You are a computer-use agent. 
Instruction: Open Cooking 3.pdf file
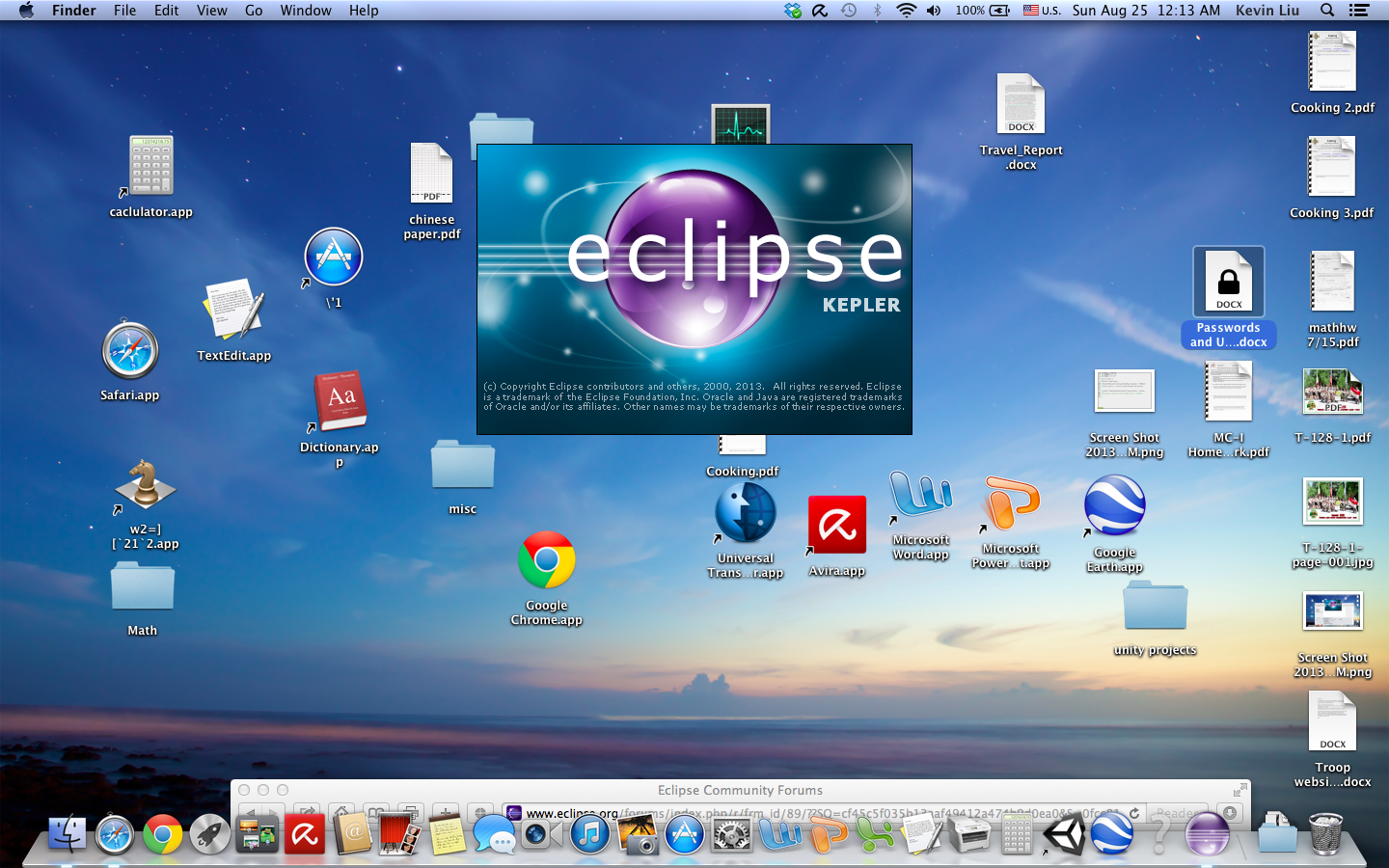coord(1332,167)
